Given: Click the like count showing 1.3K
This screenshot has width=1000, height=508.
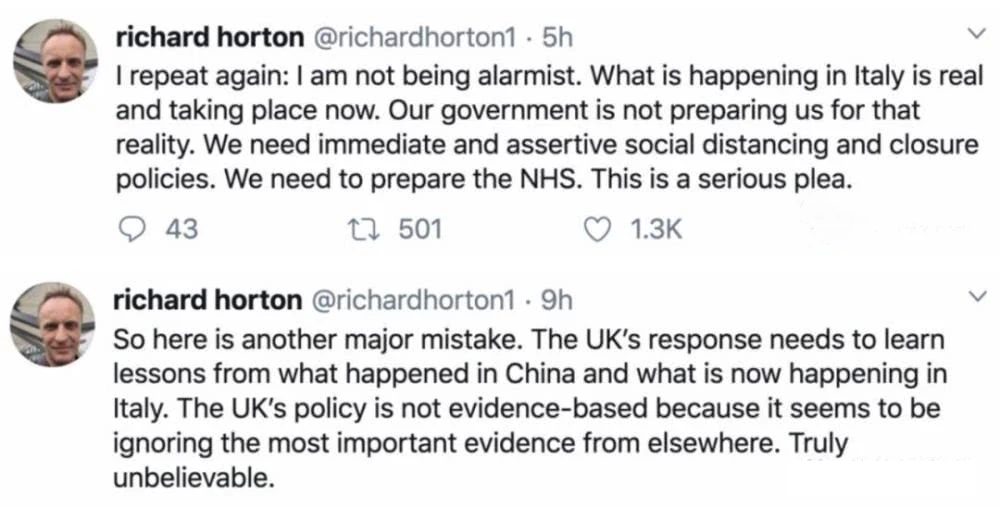Looking at the screenshot, I should click(x=656, y=229).
